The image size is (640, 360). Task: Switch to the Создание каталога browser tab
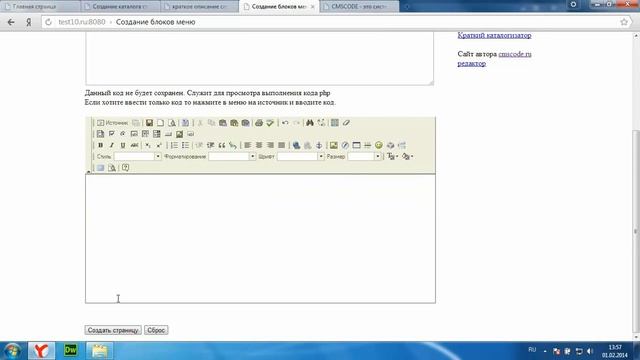tap(120, 7)
